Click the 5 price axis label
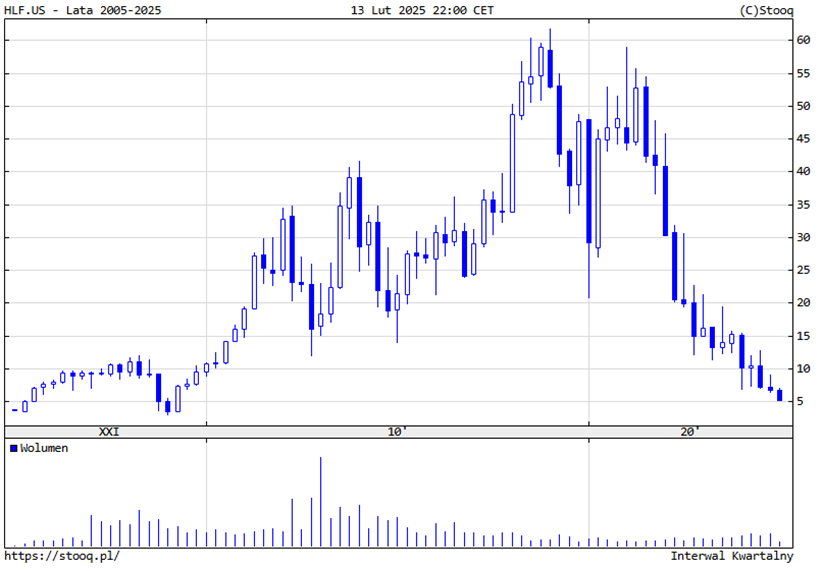 coord(799,401)
